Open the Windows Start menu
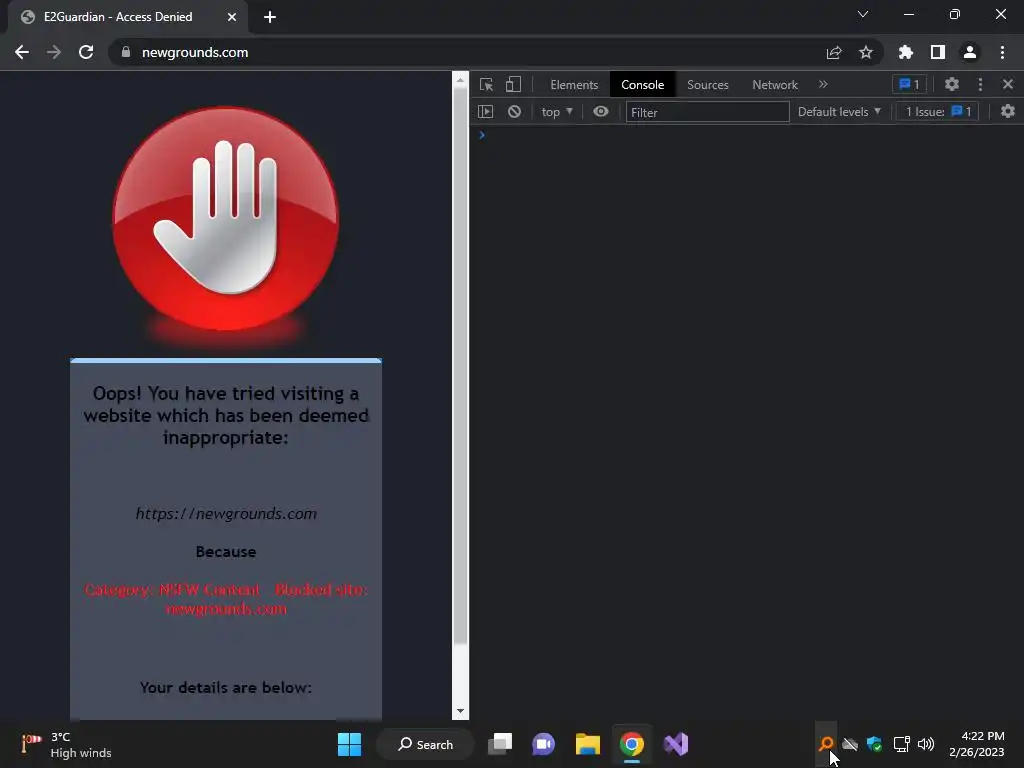Viewport: 1024px width, 768px height. (x=349, y=744)
